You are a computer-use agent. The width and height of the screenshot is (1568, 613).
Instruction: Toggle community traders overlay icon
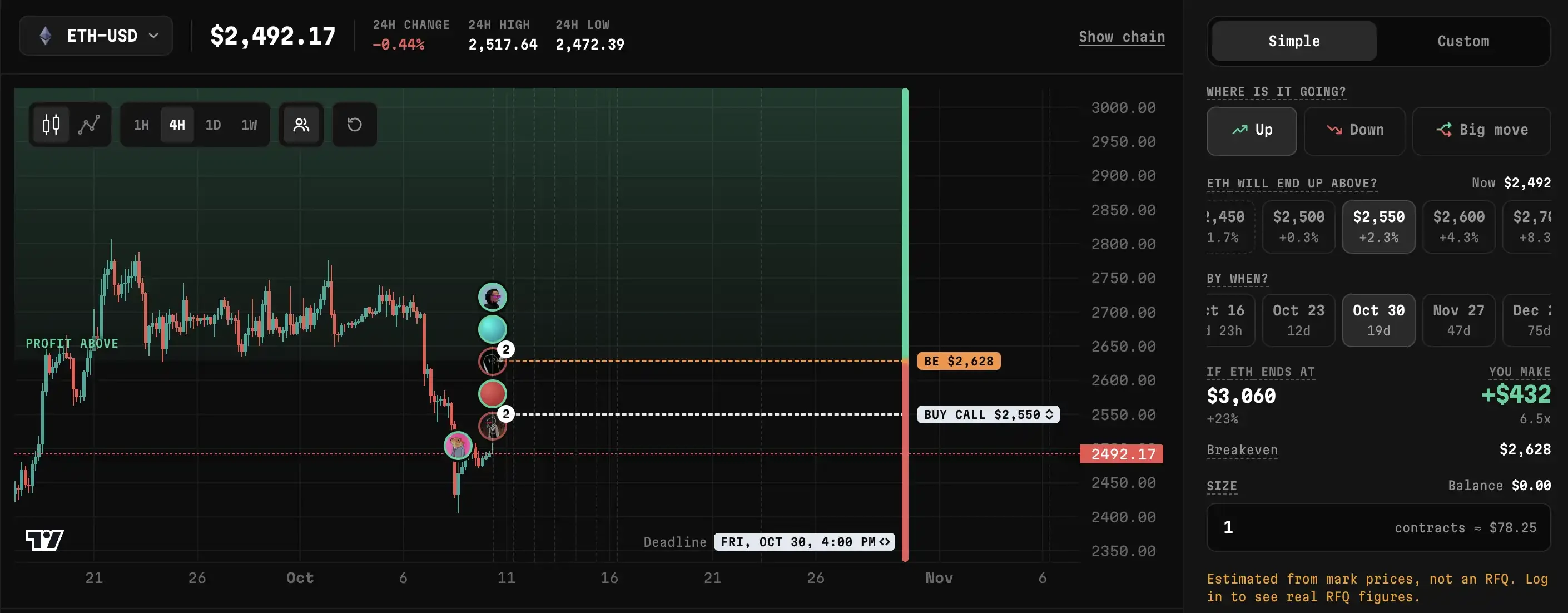[301, 125]
